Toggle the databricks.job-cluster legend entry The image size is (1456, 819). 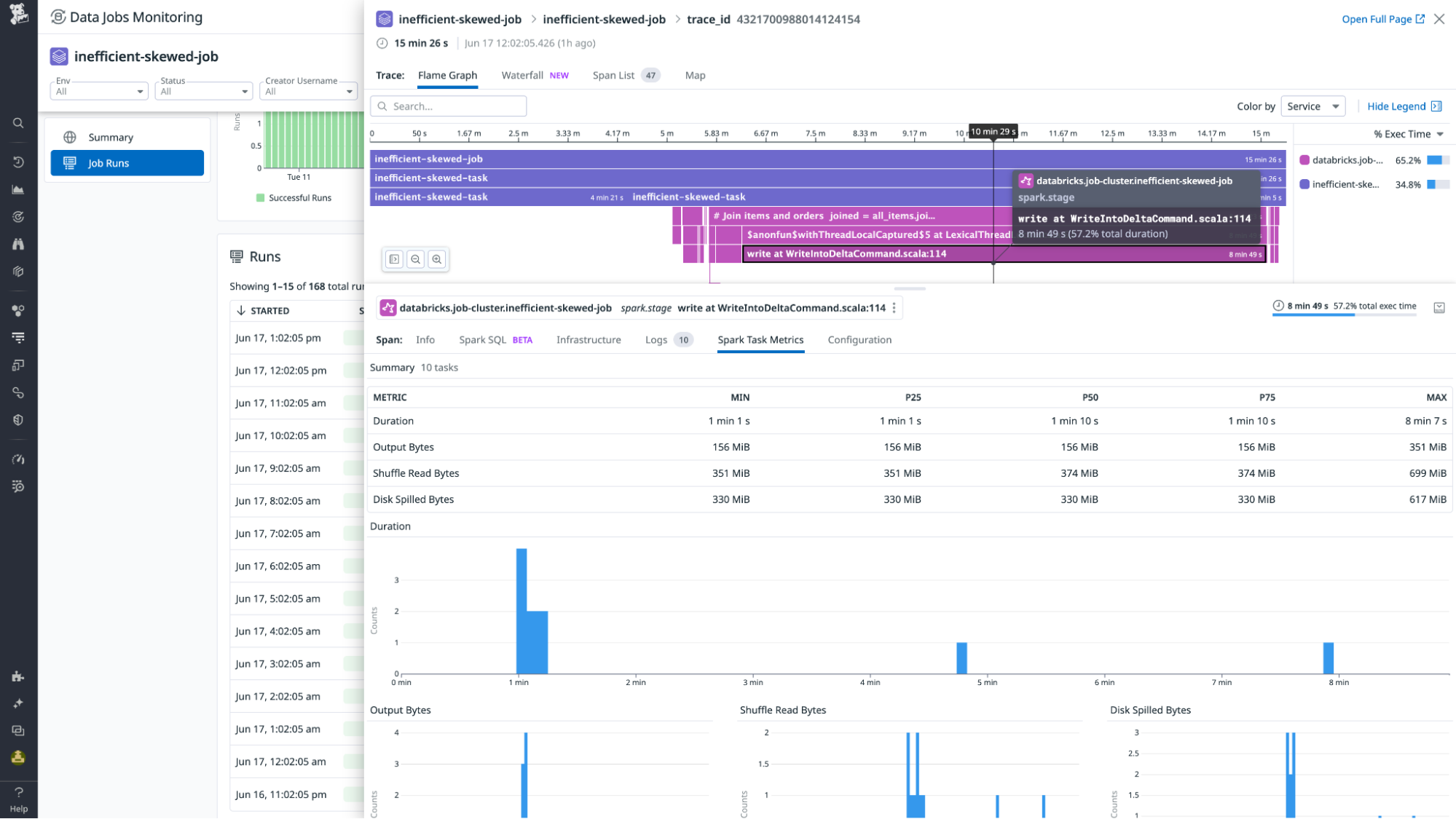1347,159
